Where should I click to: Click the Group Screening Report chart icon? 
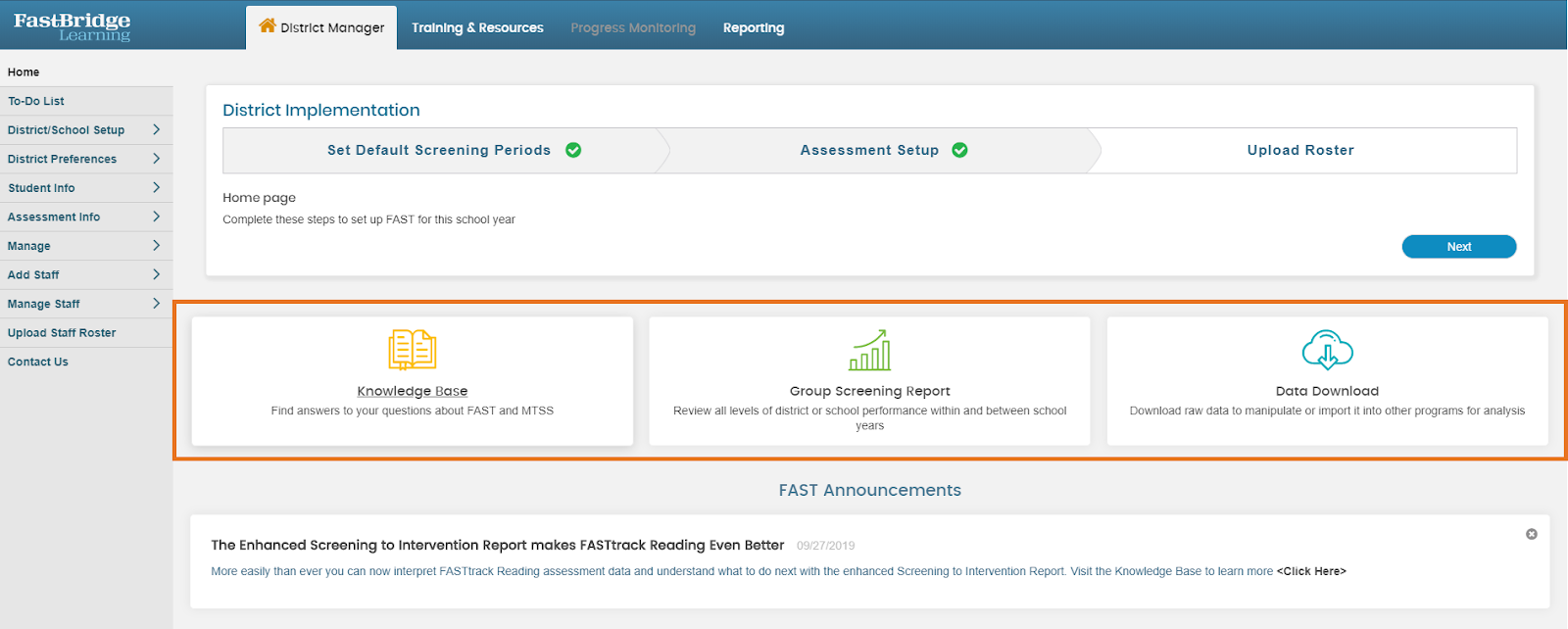869,350
